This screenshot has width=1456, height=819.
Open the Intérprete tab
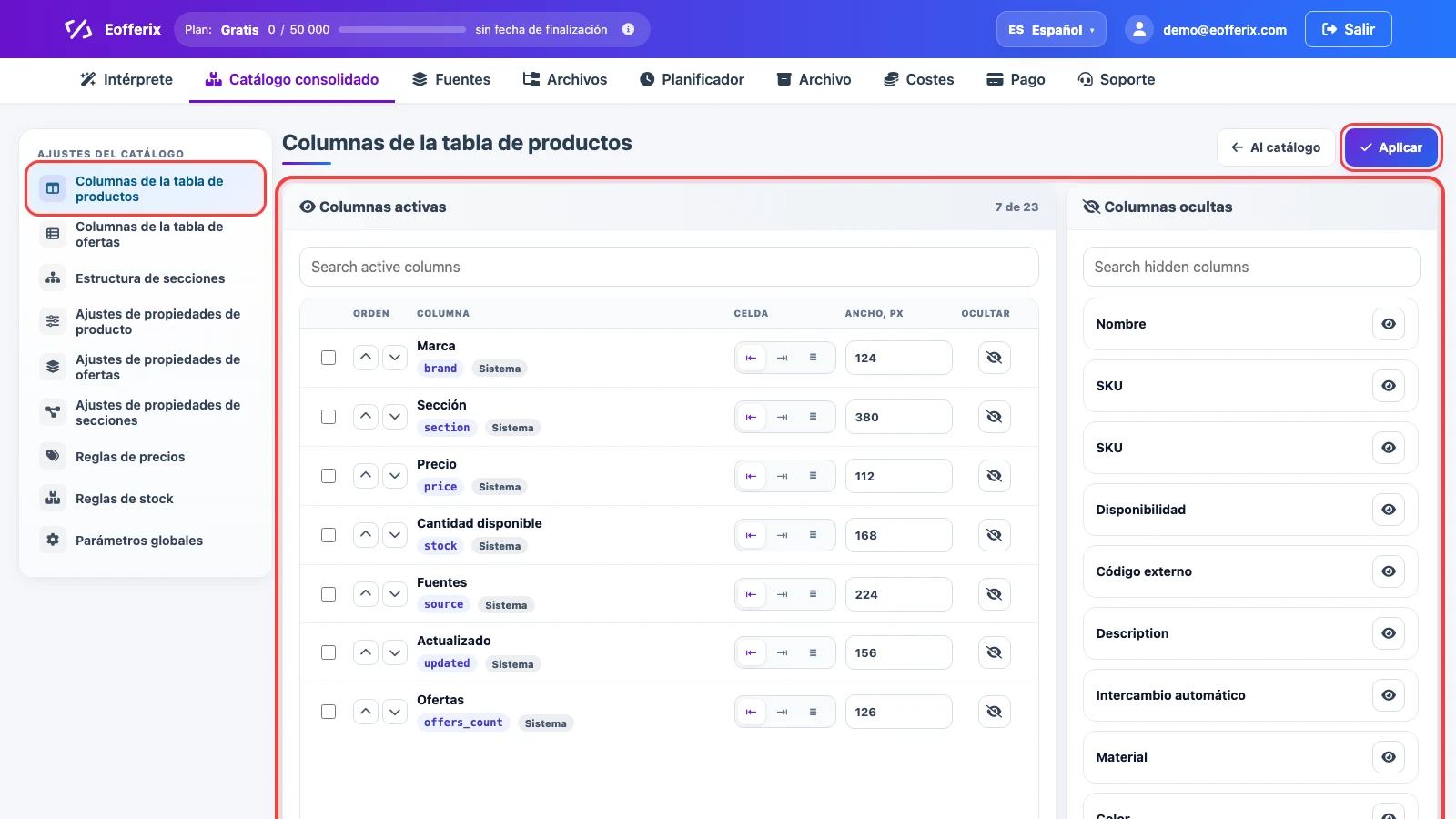[x=126, y=79]
